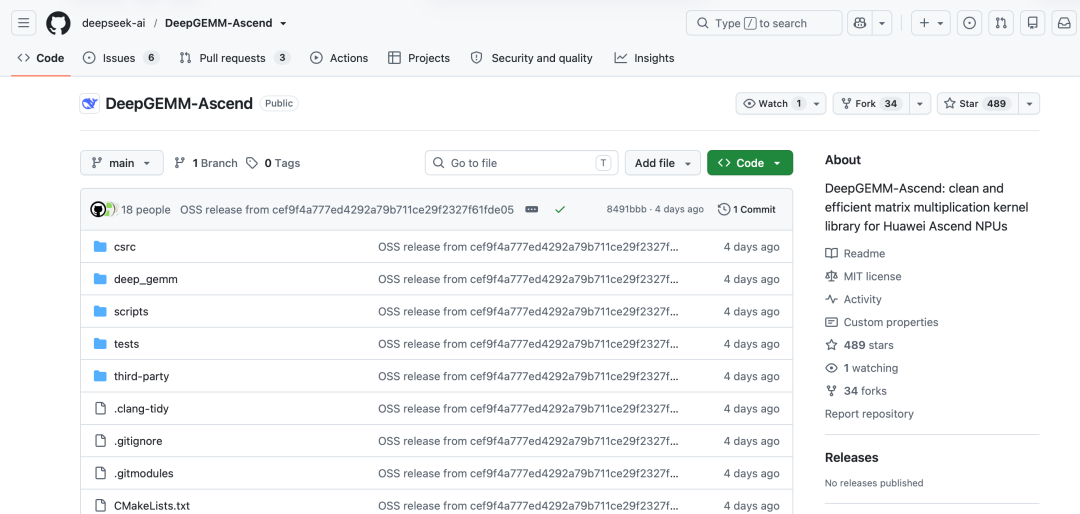Open the Add file dropdown
Image resolution: width=1080 pixels, height=514 pixels.
pos(663,163)
